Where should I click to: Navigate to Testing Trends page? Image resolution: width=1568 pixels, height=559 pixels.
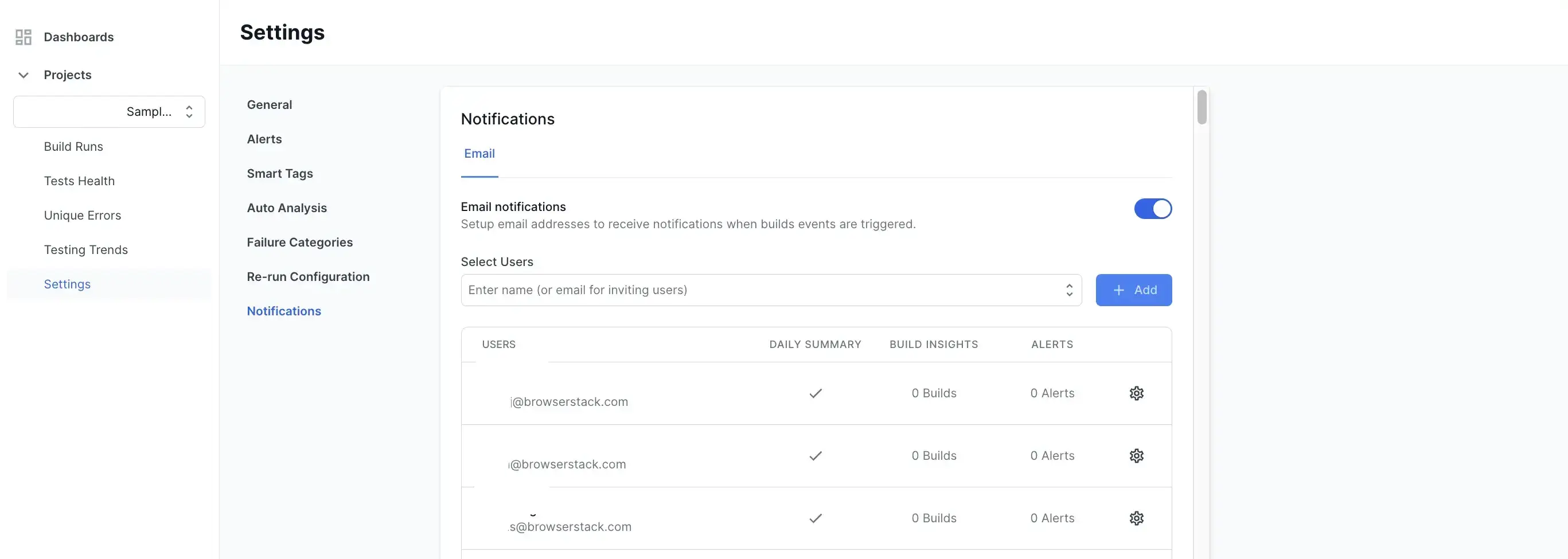pyautogui.click(x=86, y=250)
